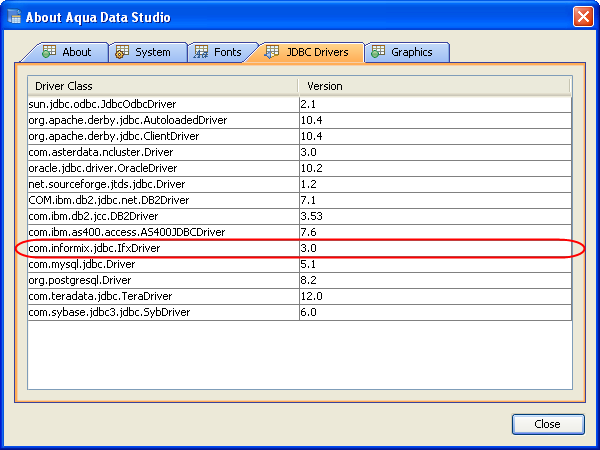This screenshot has width=600, height=450.
Task: Click version 8.2 of the postgresql driver
Action: [308, 280]
